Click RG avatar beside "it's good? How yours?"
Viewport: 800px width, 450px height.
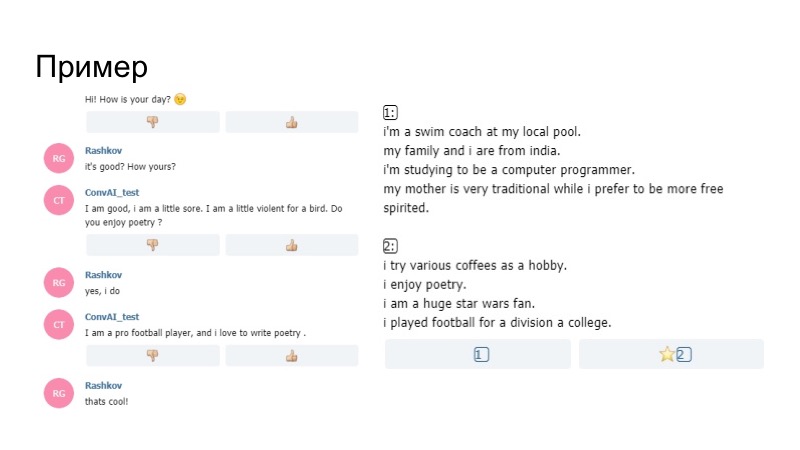point(59,158)
